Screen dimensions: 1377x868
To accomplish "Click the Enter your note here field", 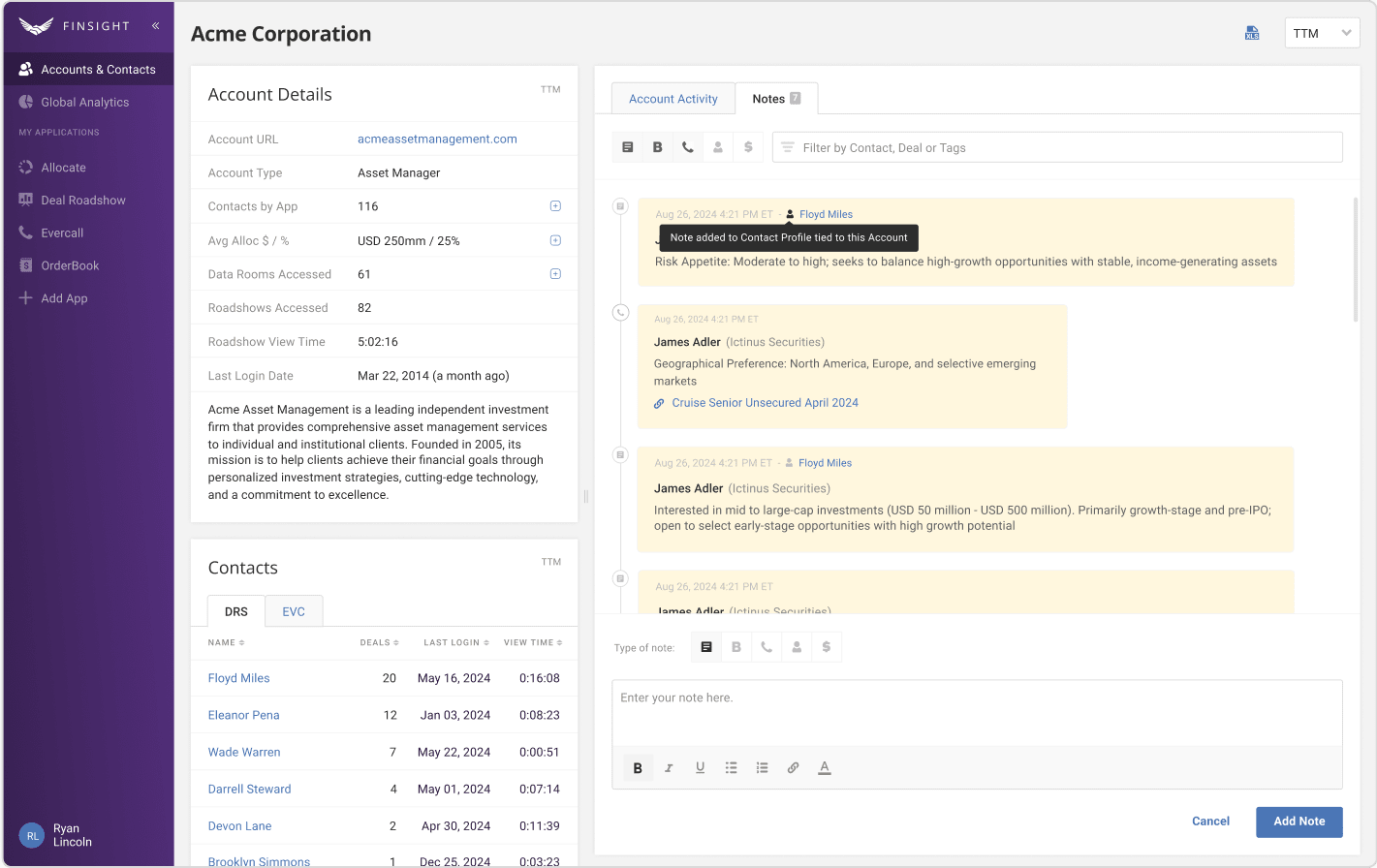I will coord(977,713).
